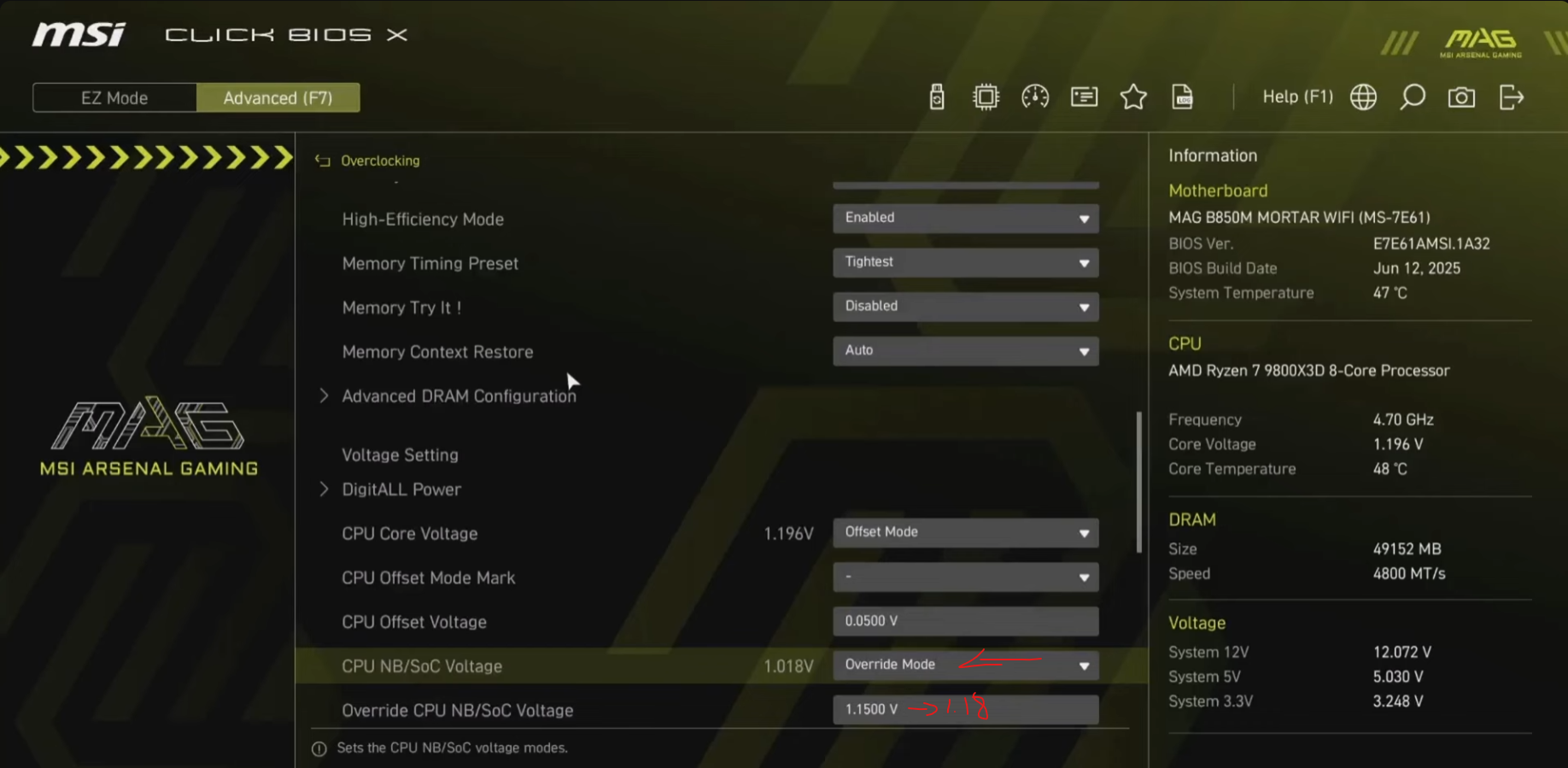Open the CPU Core Voltage mode dropdown

[x=966, y=532]
